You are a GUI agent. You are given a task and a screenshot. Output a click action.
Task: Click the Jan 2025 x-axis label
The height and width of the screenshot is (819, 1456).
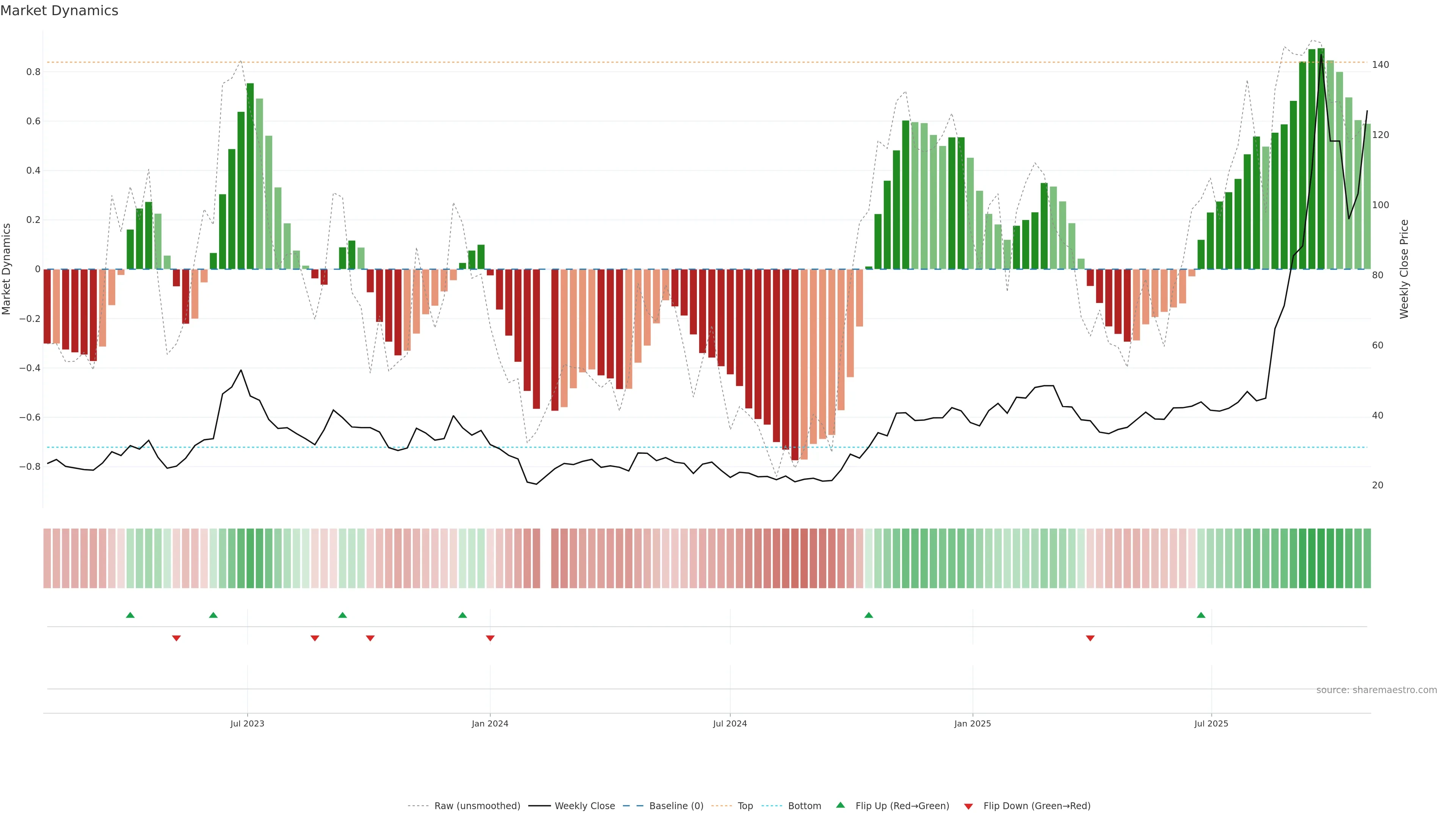[972, 723]
